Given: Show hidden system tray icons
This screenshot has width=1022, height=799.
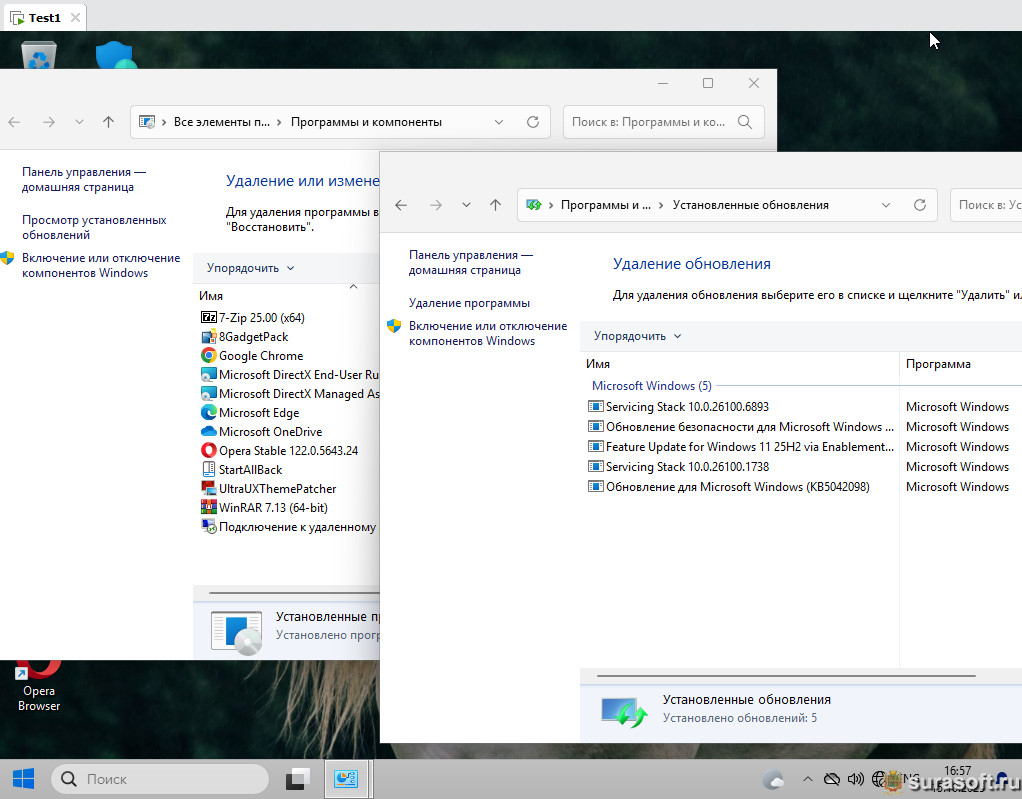Looking at the screenshot, I should tap(808, 778).
